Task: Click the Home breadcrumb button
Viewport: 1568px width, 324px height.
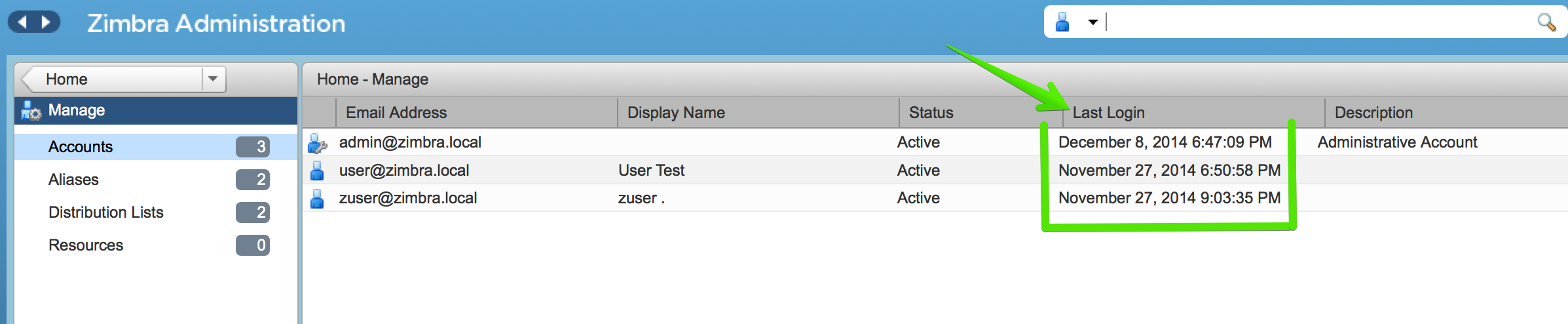Action: 111,79
